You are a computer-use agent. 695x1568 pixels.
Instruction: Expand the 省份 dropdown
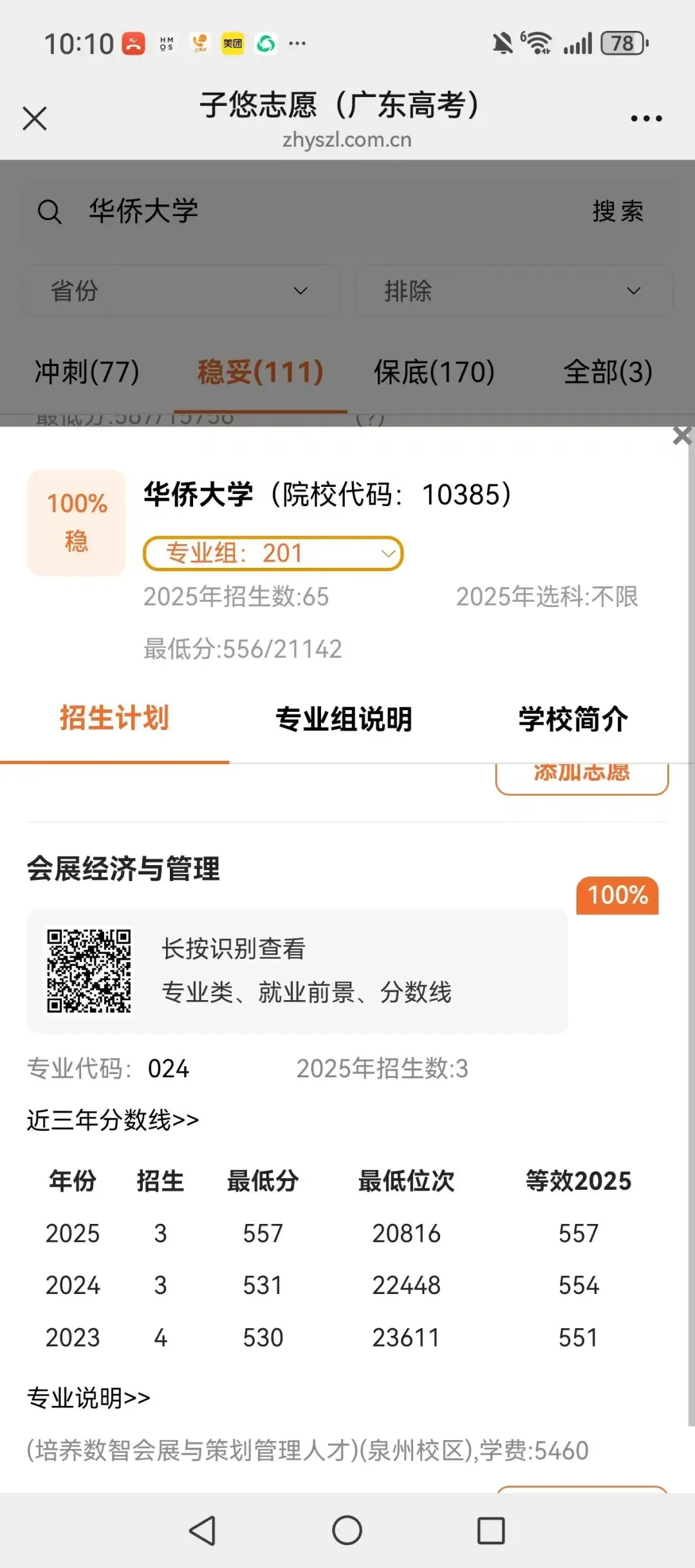[x=181, y=291]
